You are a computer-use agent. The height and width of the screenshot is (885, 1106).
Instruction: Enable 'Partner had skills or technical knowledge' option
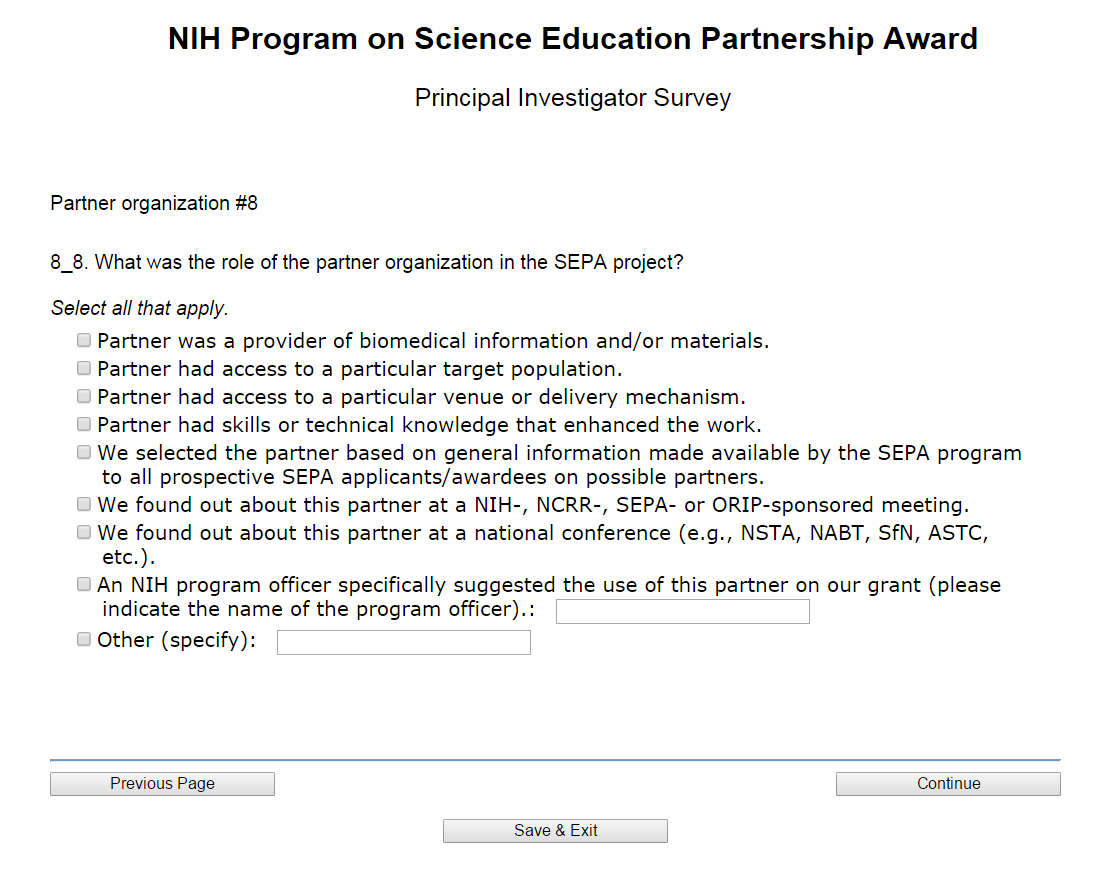[x=84, y=425]
